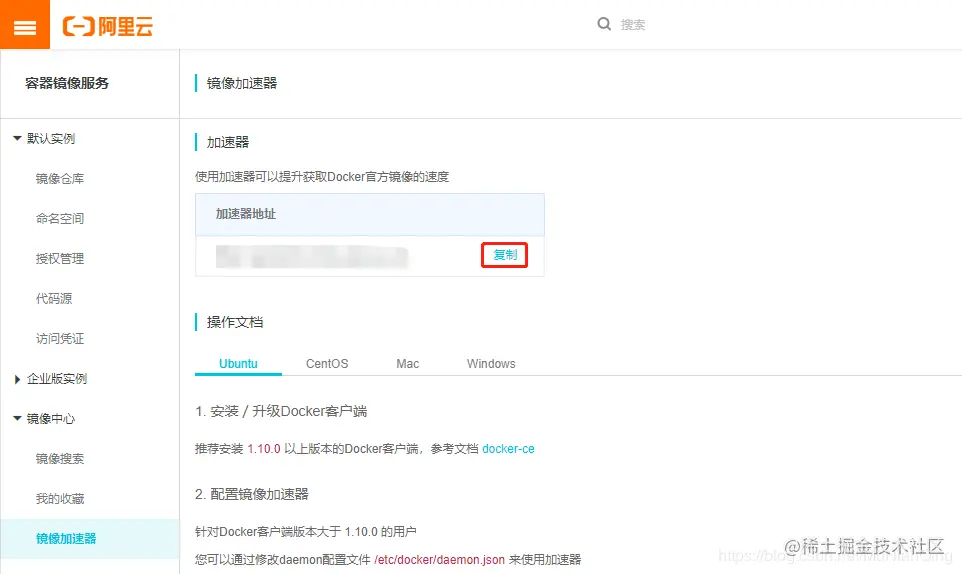Open 镜像仓库 in the sidebar

click(60, 178)
